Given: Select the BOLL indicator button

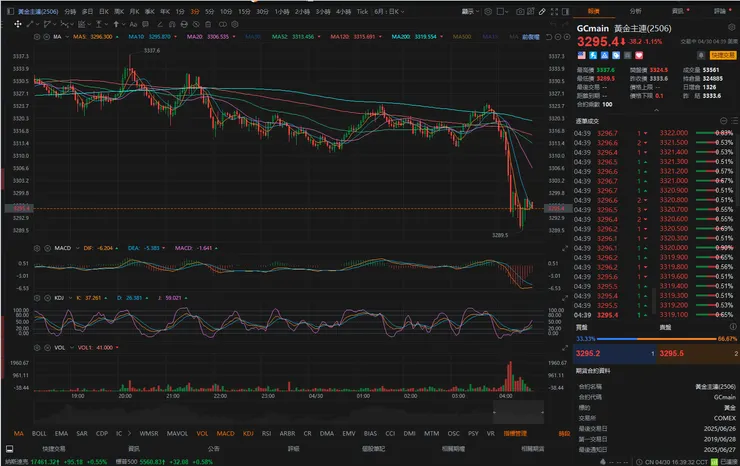Looking at the screenshot, I should (39, 433).
